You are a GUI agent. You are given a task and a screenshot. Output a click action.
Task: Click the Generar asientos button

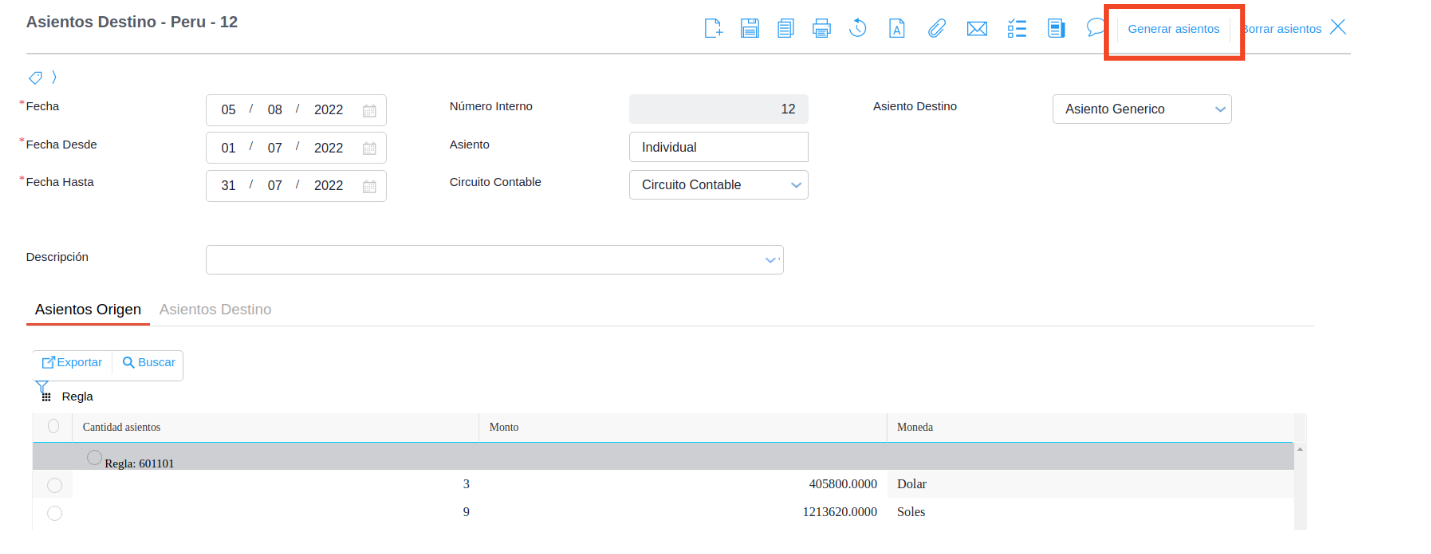pos(1173,29)
